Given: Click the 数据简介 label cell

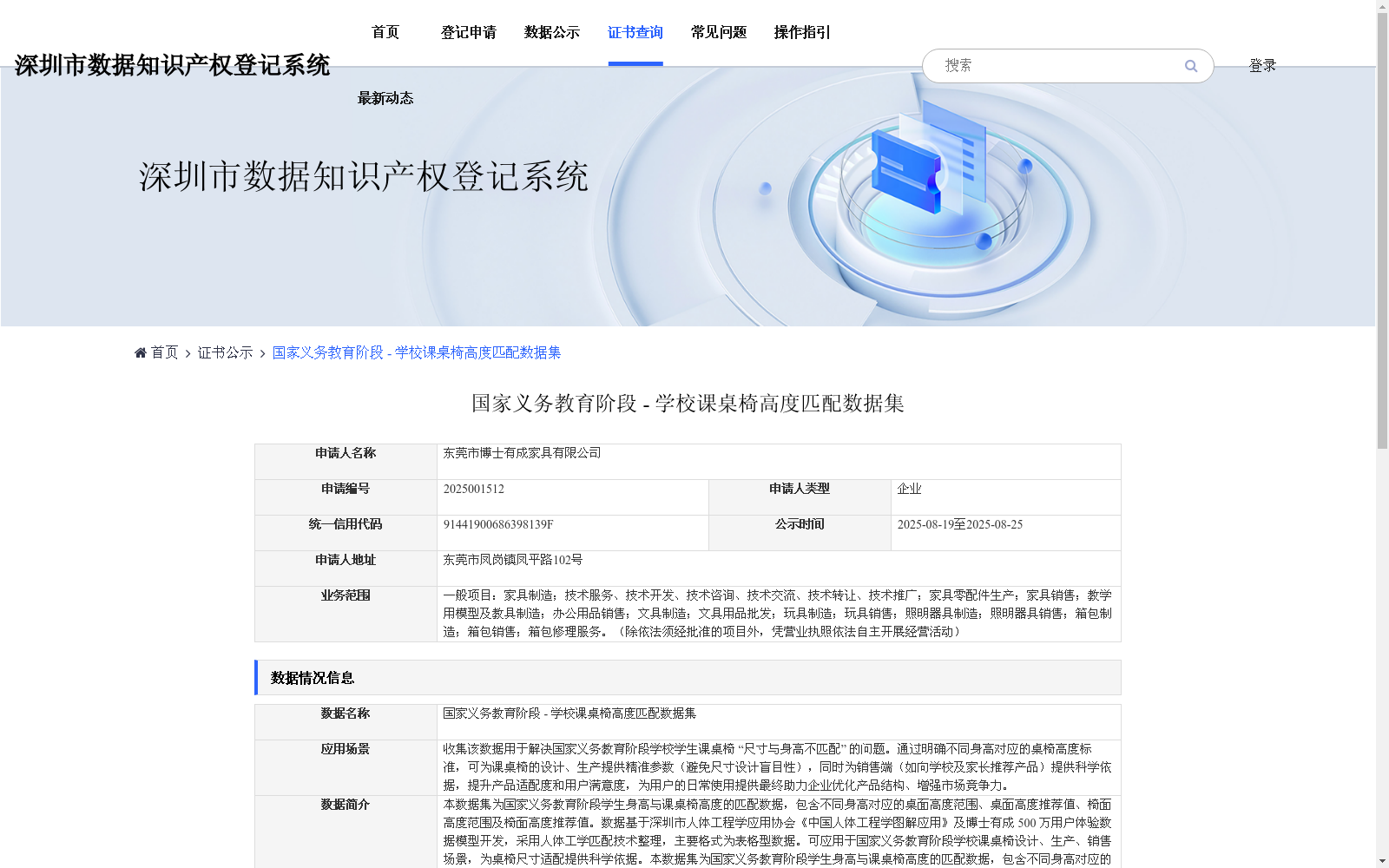Looking at the screenshot, I should pyautogui.click(x=346, y=832).
